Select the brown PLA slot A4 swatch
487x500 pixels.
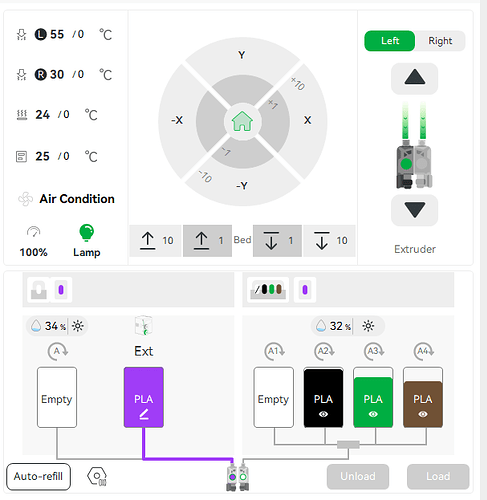[423, 397]
